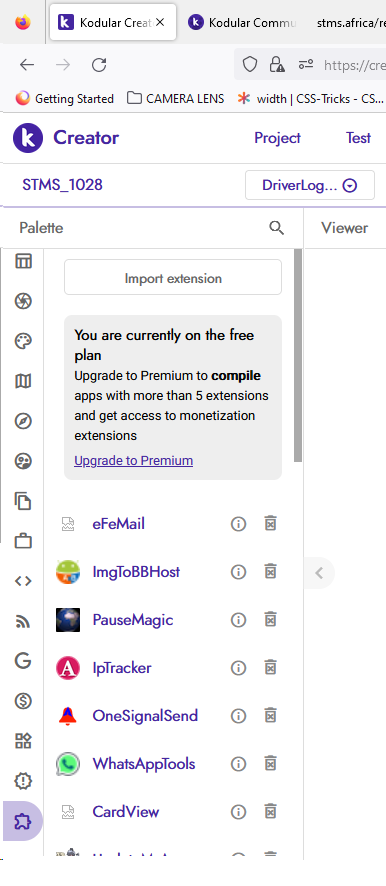Image resolution: width=386 pixels, height=886 pixels.
Task: Open the Layout palette category icon
Action: coord(23,261)
